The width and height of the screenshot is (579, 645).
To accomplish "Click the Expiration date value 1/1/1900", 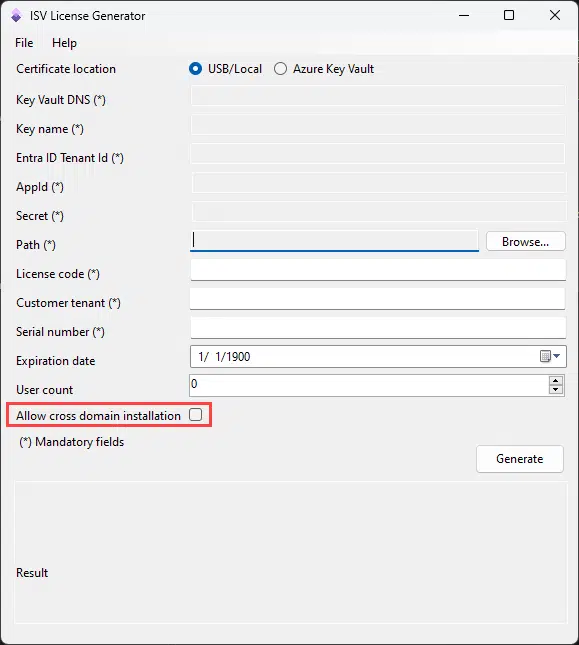I will click(224, 357).
